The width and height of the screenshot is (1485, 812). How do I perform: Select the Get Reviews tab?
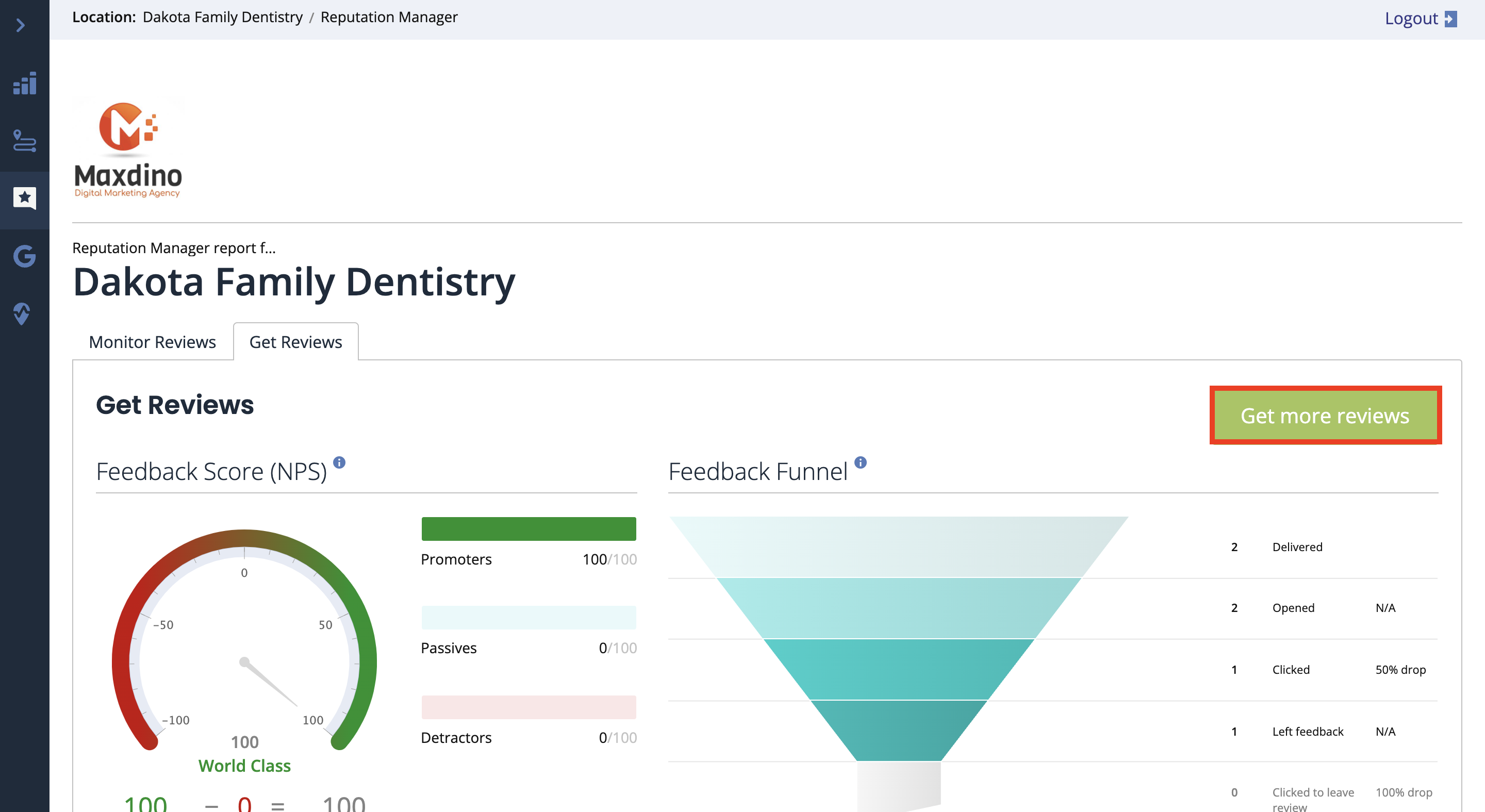[x=296, y=342]
